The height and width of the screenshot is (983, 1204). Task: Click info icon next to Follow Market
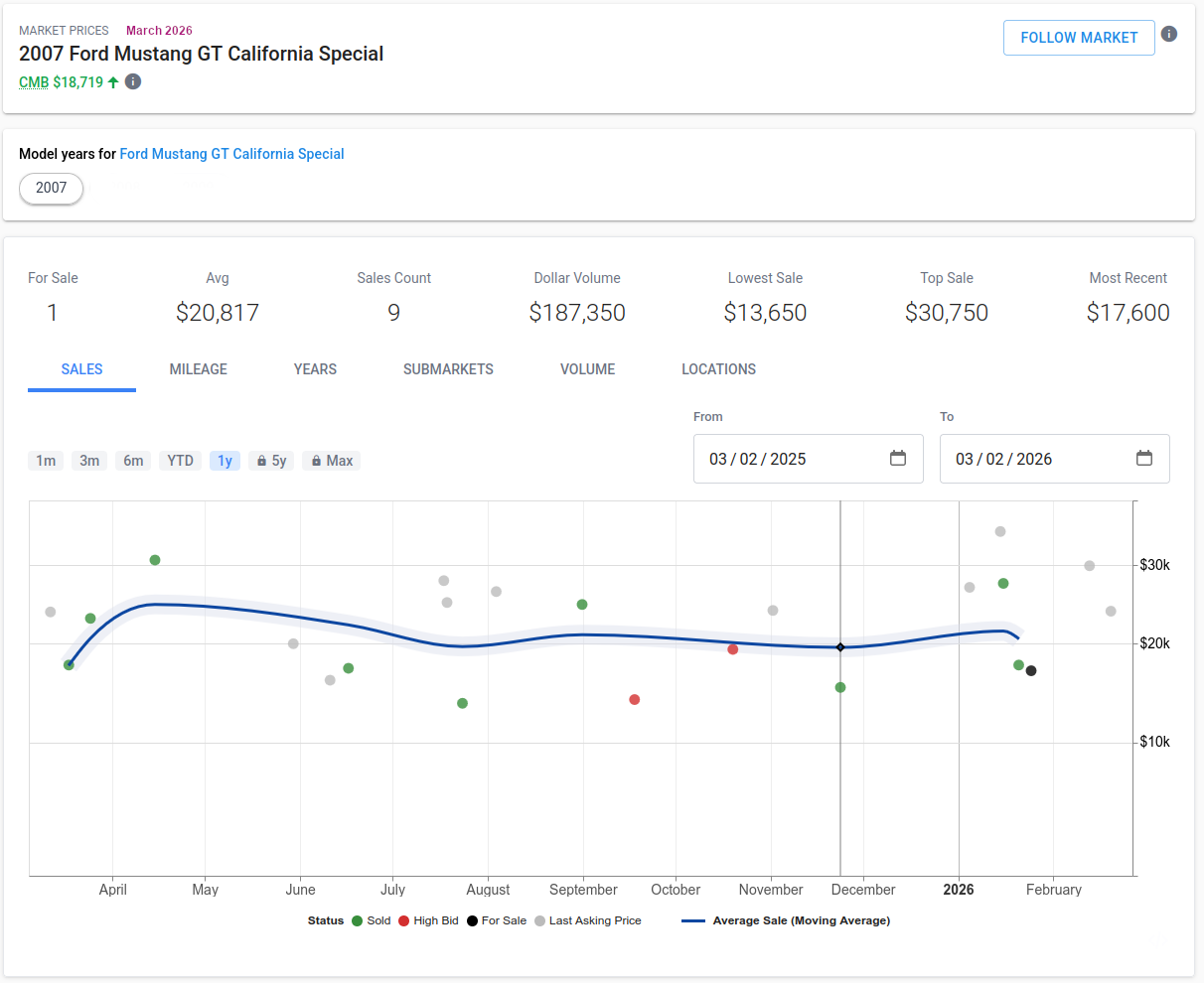click(1169, 34)
